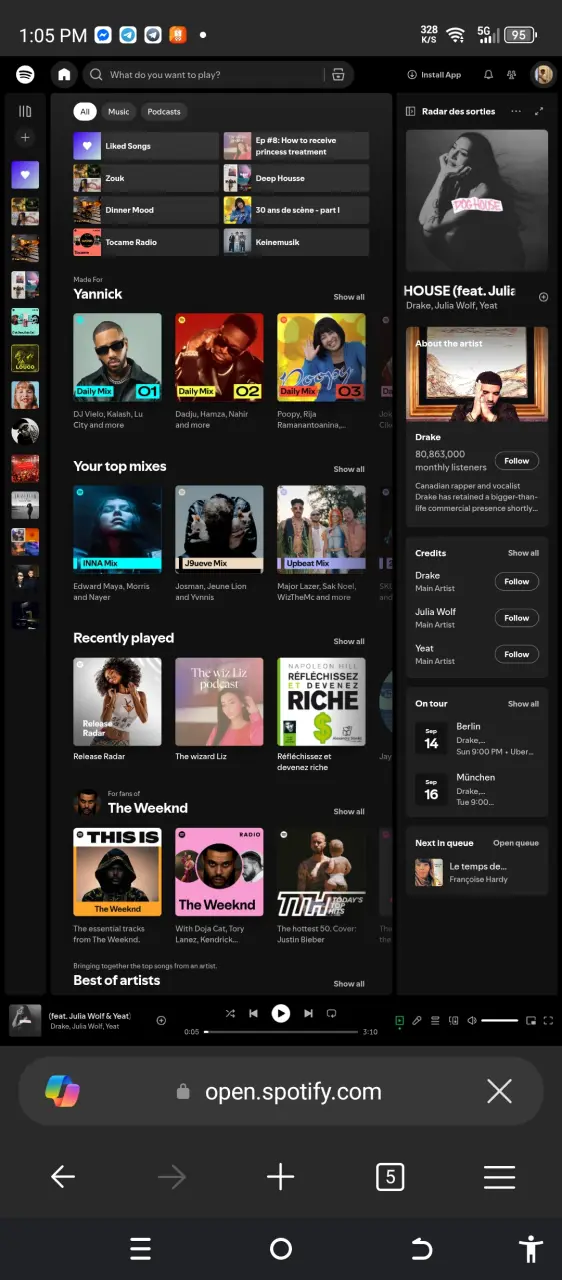Go to Home via house icon

pos(64,75)
